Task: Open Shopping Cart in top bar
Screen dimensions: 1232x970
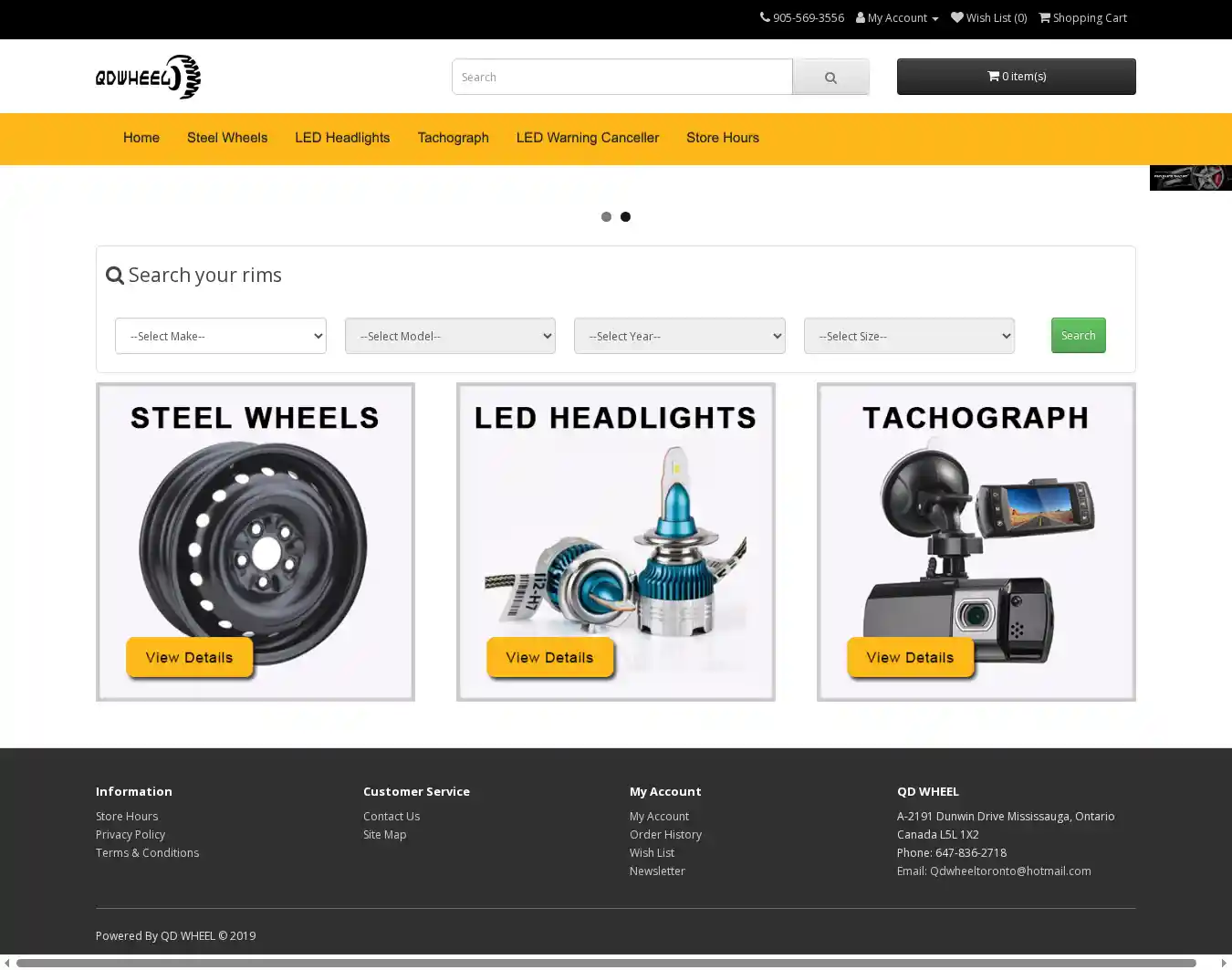Action: coord(1082,18)
